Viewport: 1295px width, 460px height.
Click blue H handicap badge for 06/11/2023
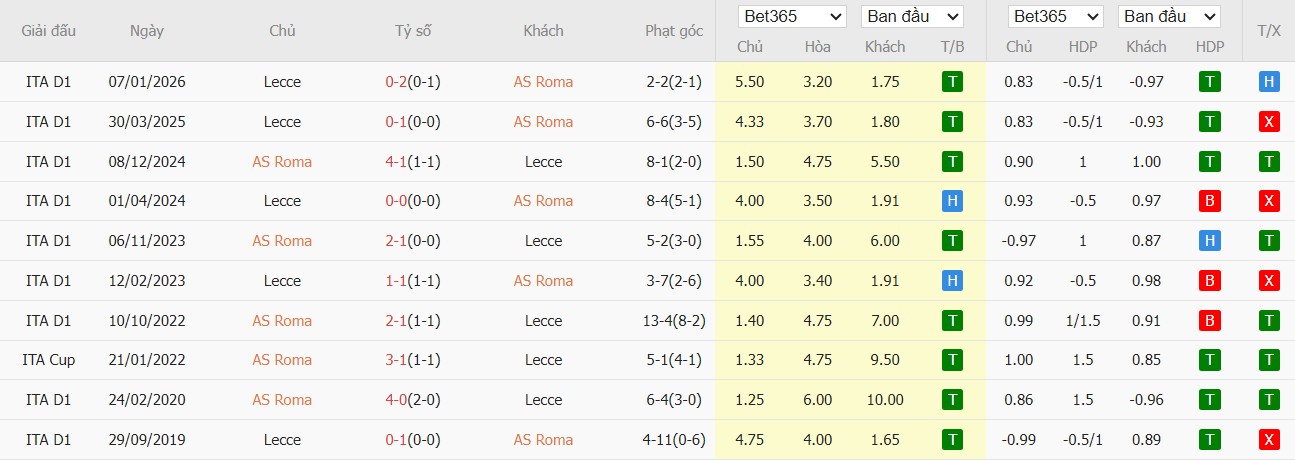click(1210, 241)
